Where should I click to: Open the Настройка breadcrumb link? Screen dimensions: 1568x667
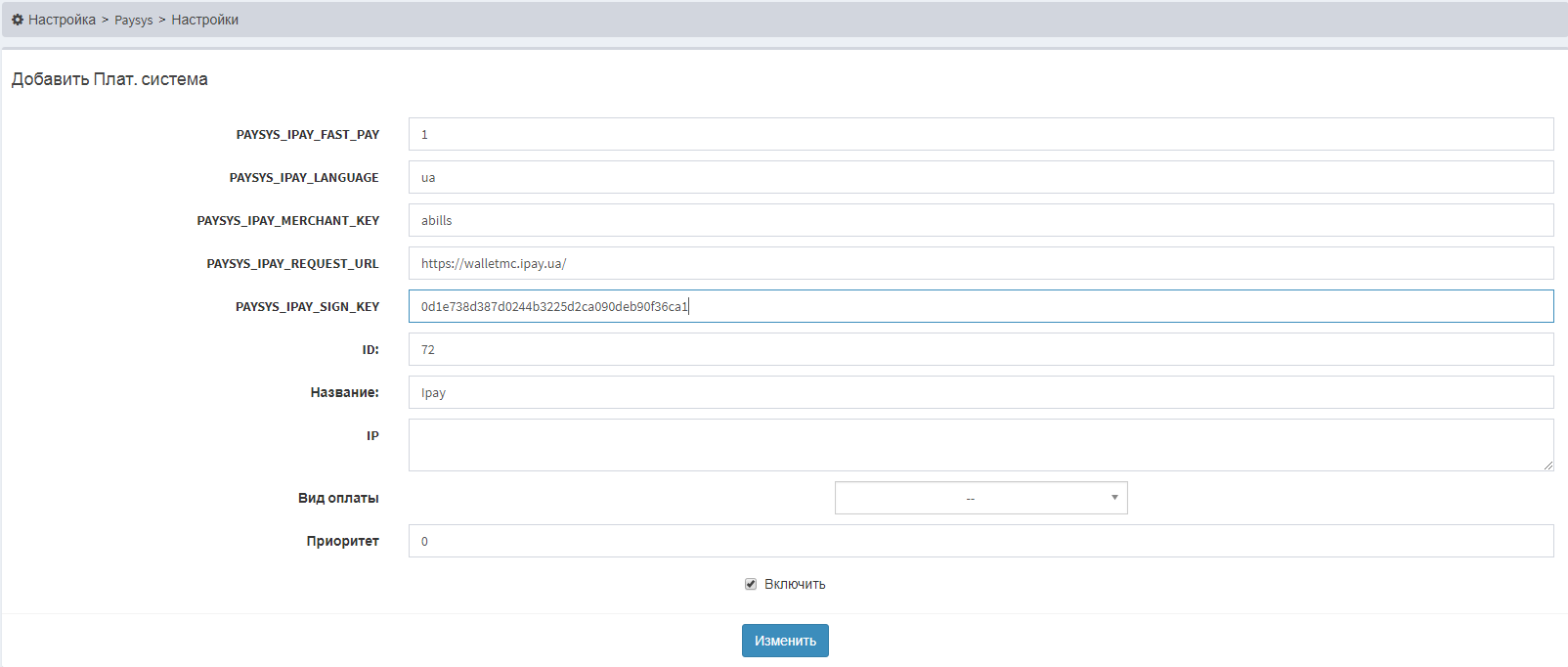[62, 20]
